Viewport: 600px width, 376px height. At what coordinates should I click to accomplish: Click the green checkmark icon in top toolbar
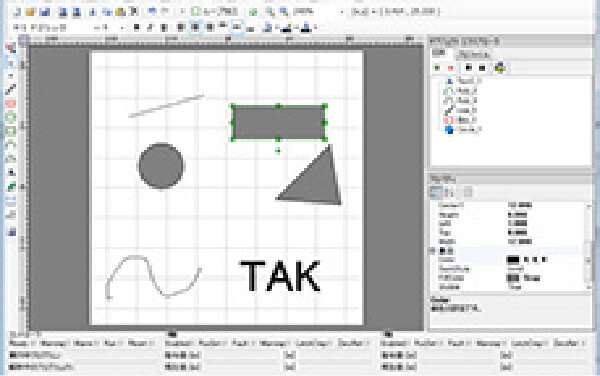point(253,12)
